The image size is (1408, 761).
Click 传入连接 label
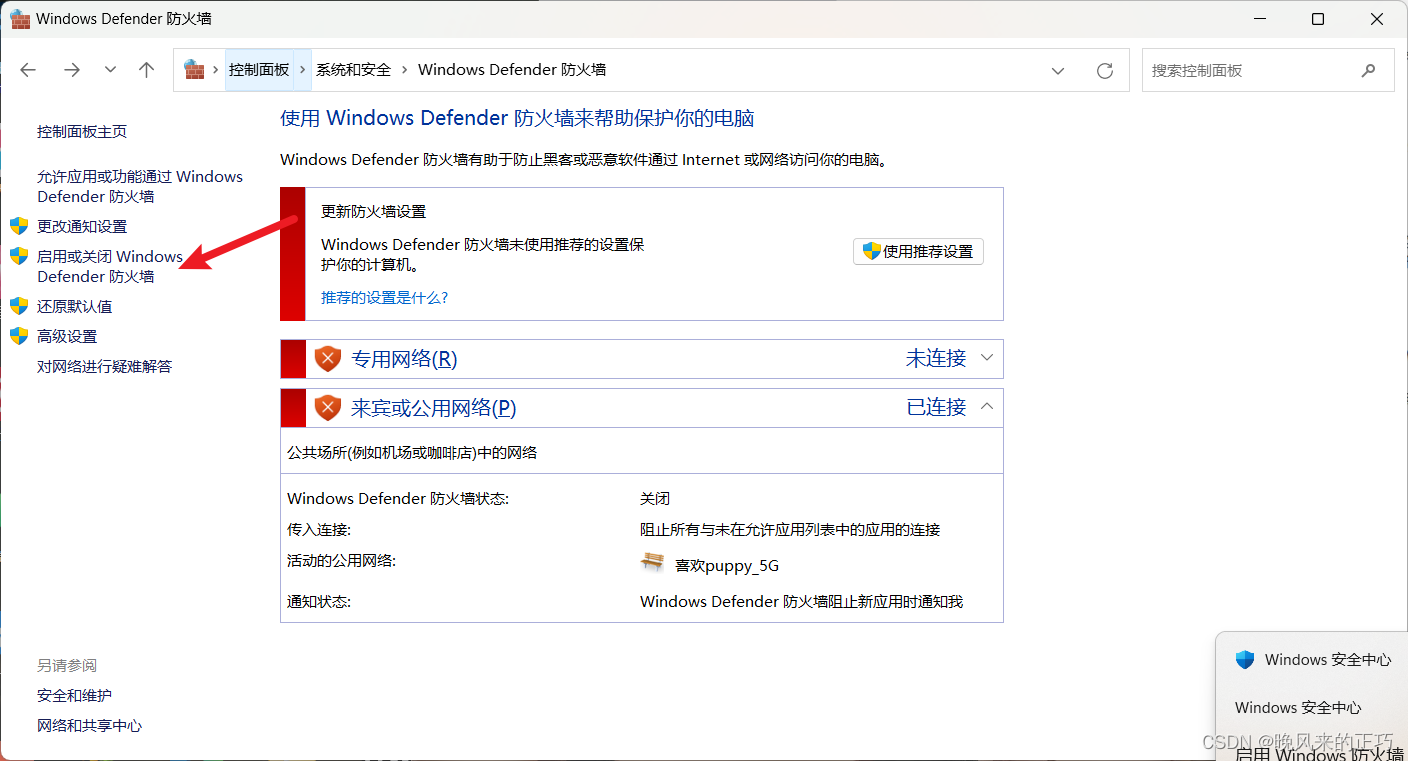(319, 530)
